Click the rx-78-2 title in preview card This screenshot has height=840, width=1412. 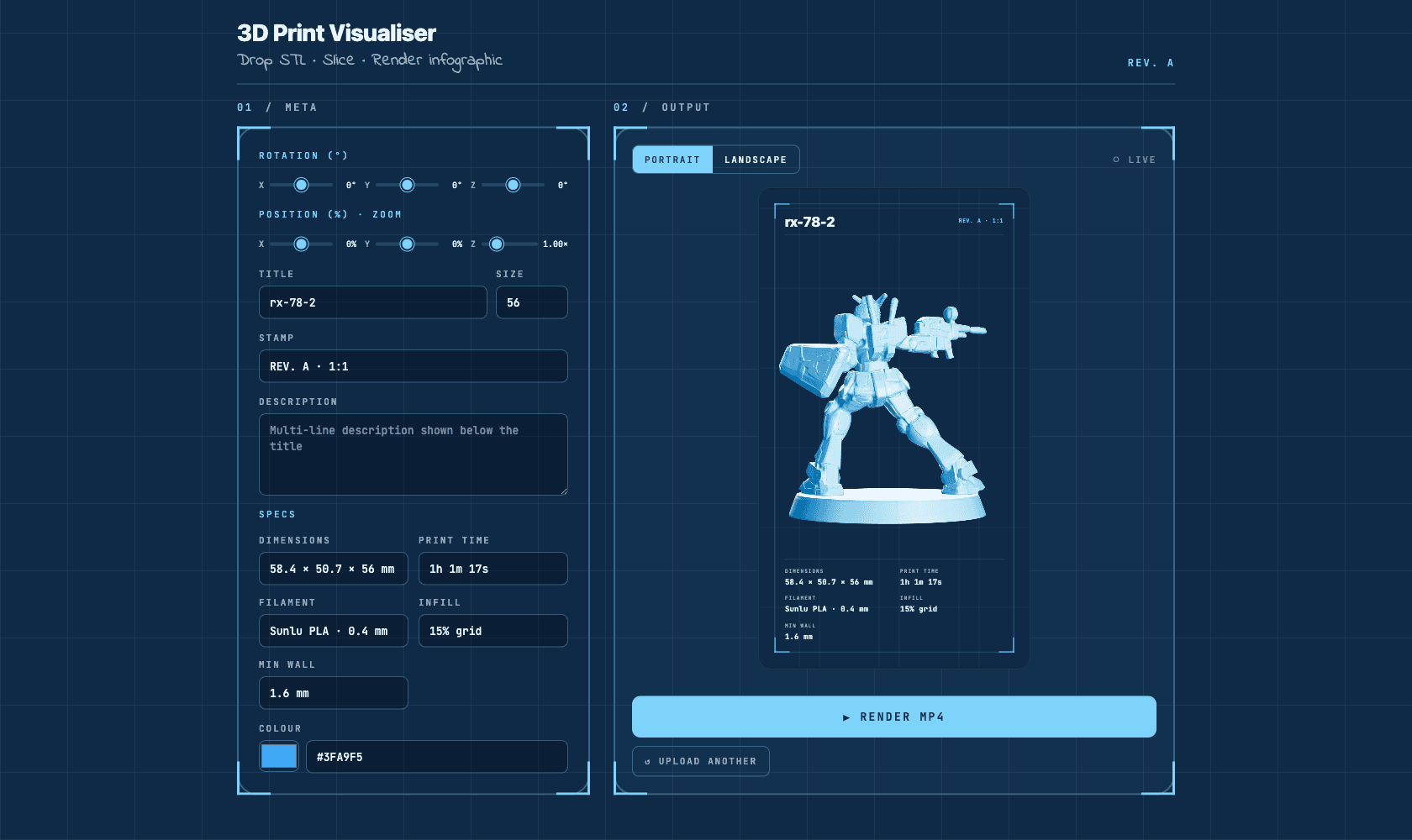click(x=810, y=222)
